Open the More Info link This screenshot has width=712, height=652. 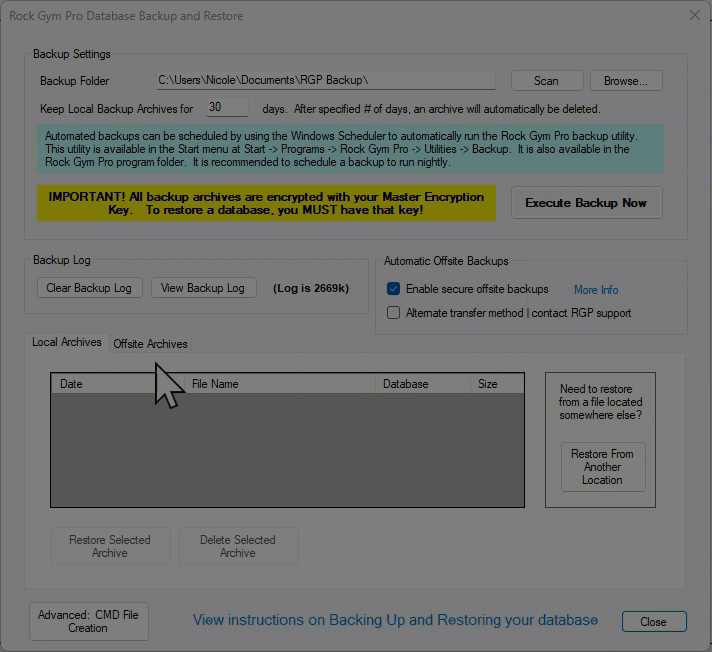coord(596,290)
